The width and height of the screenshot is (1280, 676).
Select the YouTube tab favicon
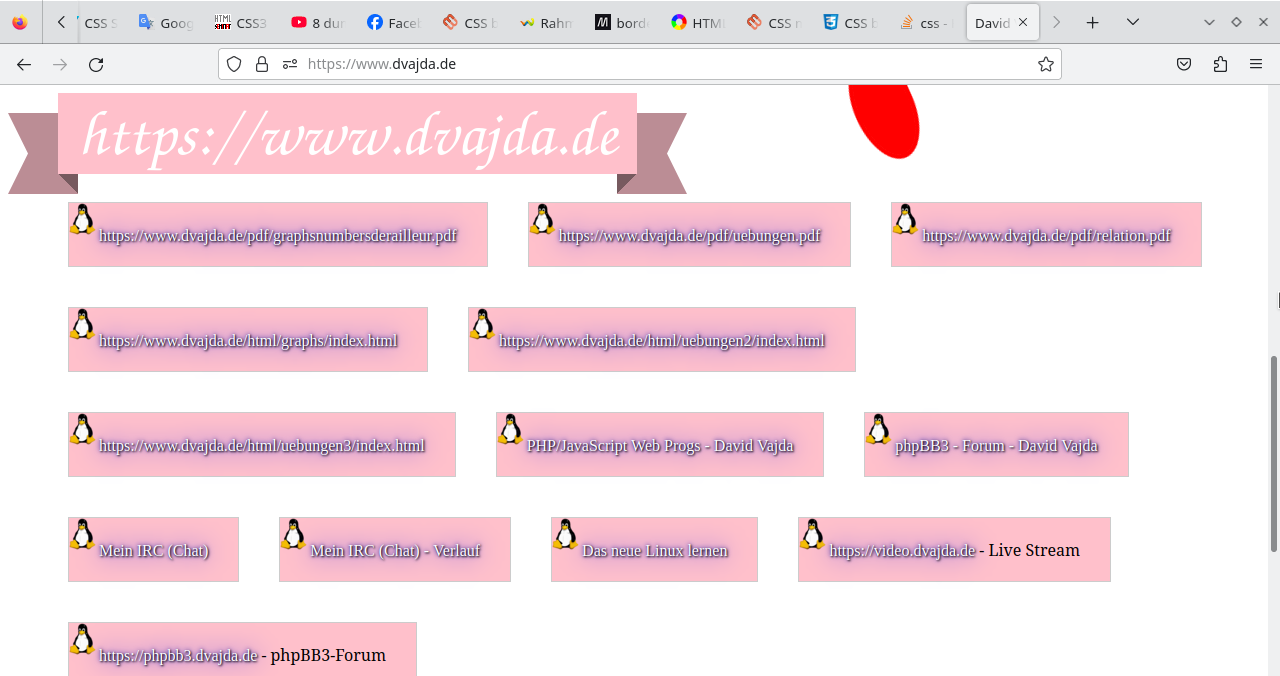point(300,21)
